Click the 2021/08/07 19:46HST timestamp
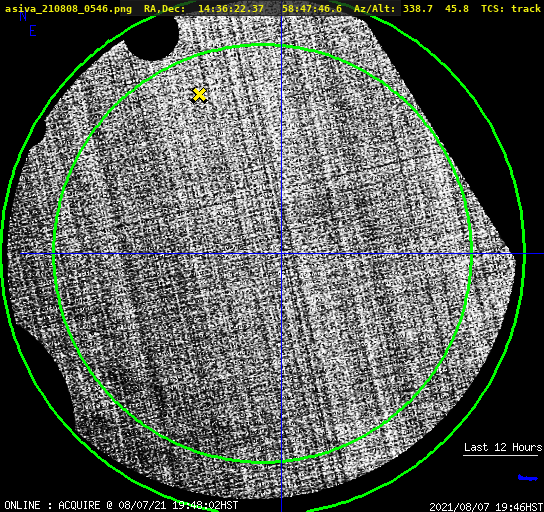 click(x=486, y=507)
